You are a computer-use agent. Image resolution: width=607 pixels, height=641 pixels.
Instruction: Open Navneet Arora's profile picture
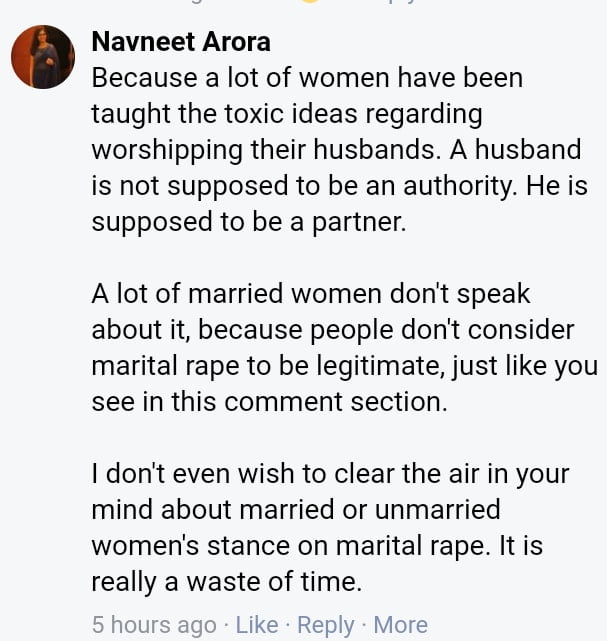pos(43,57)
